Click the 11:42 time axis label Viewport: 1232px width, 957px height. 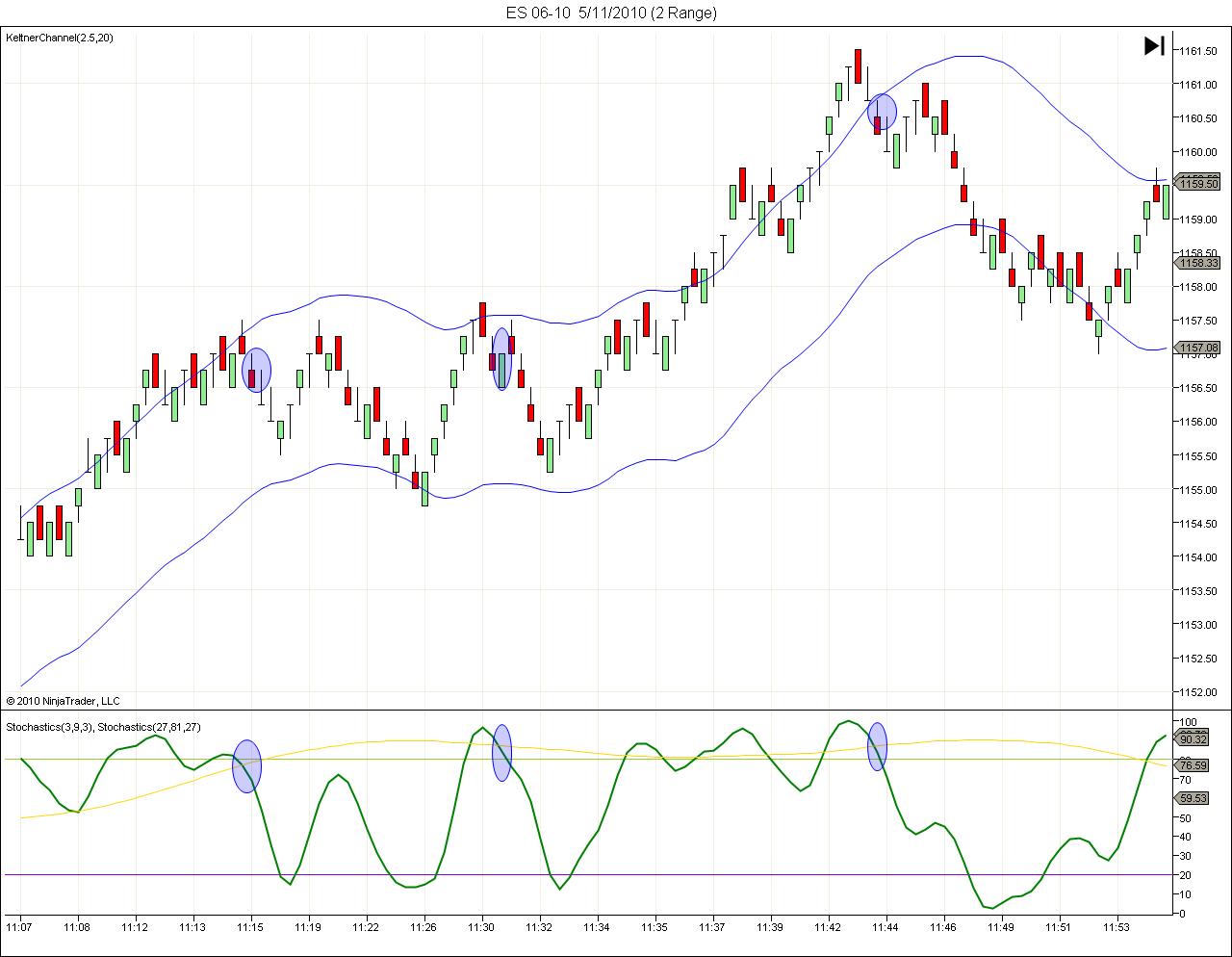pos(828,927)
